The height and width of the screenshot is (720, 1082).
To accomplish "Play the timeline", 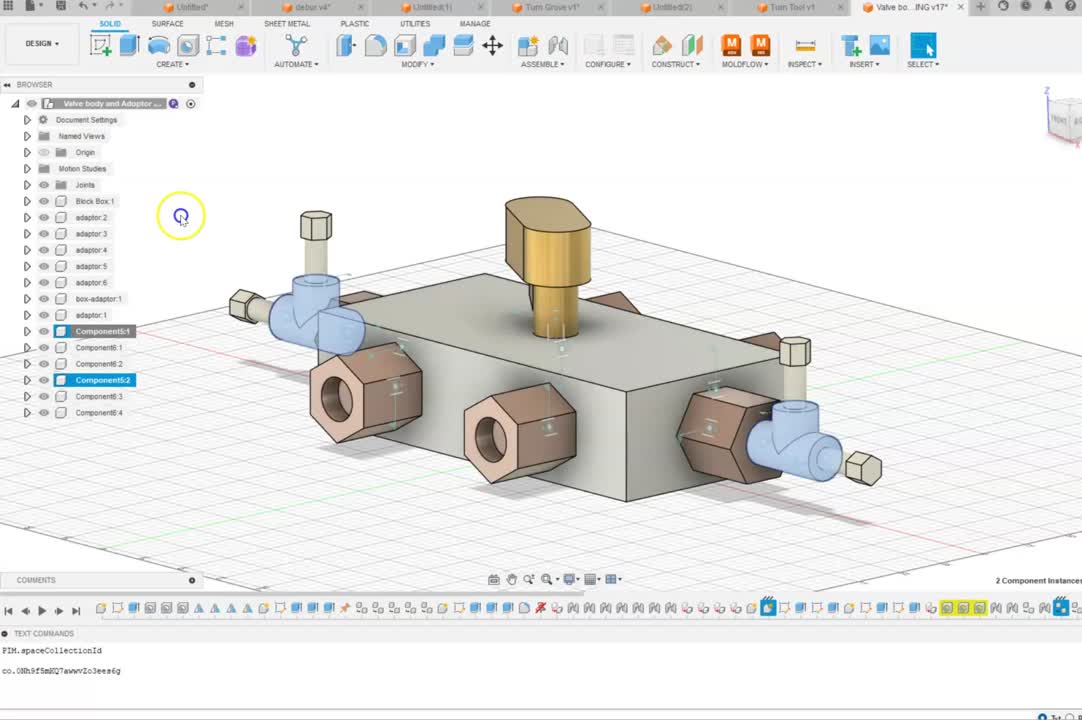I will pyautogui.click(x=42, y=611).
